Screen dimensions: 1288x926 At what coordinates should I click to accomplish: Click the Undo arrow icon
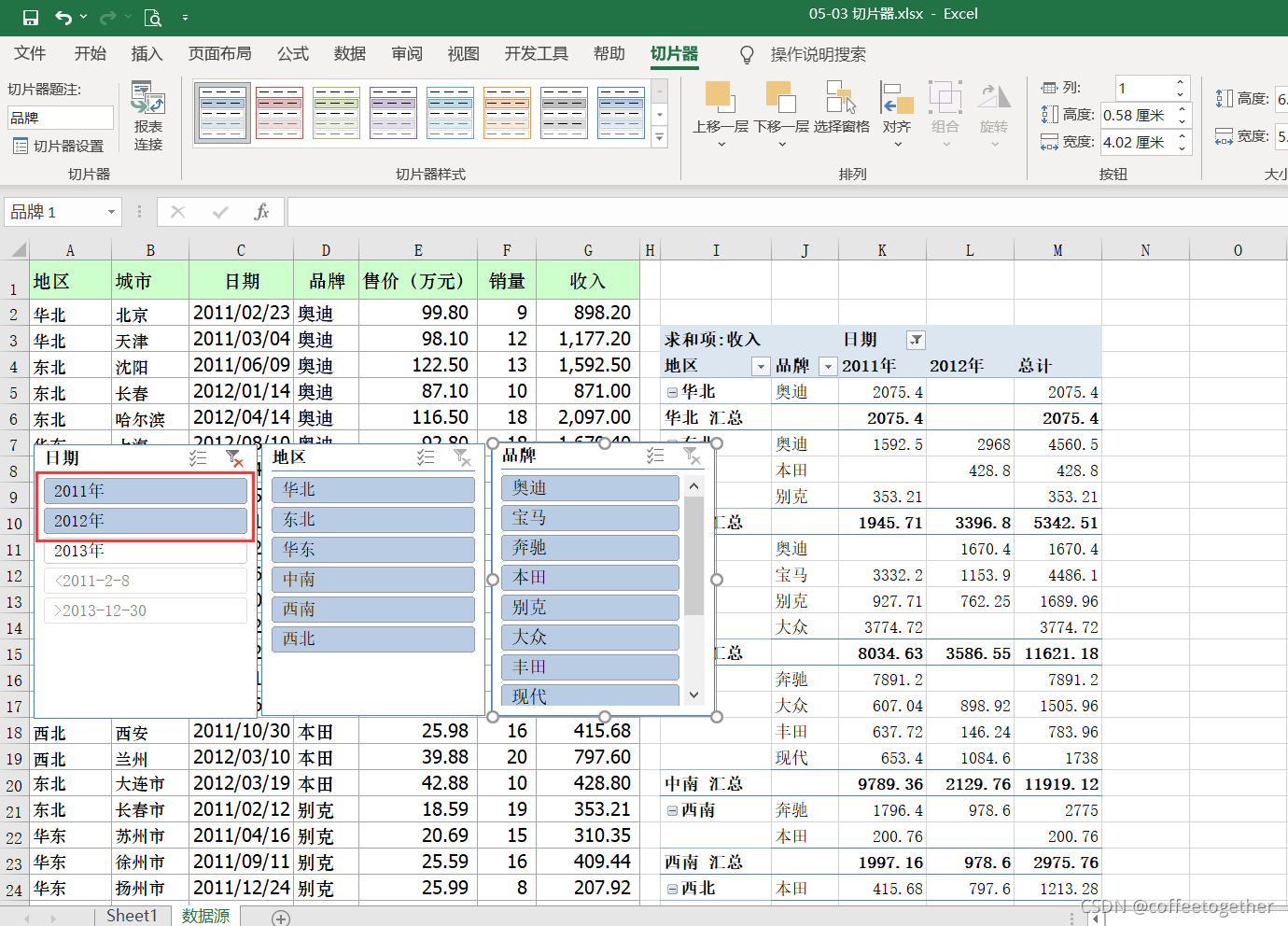63,17
